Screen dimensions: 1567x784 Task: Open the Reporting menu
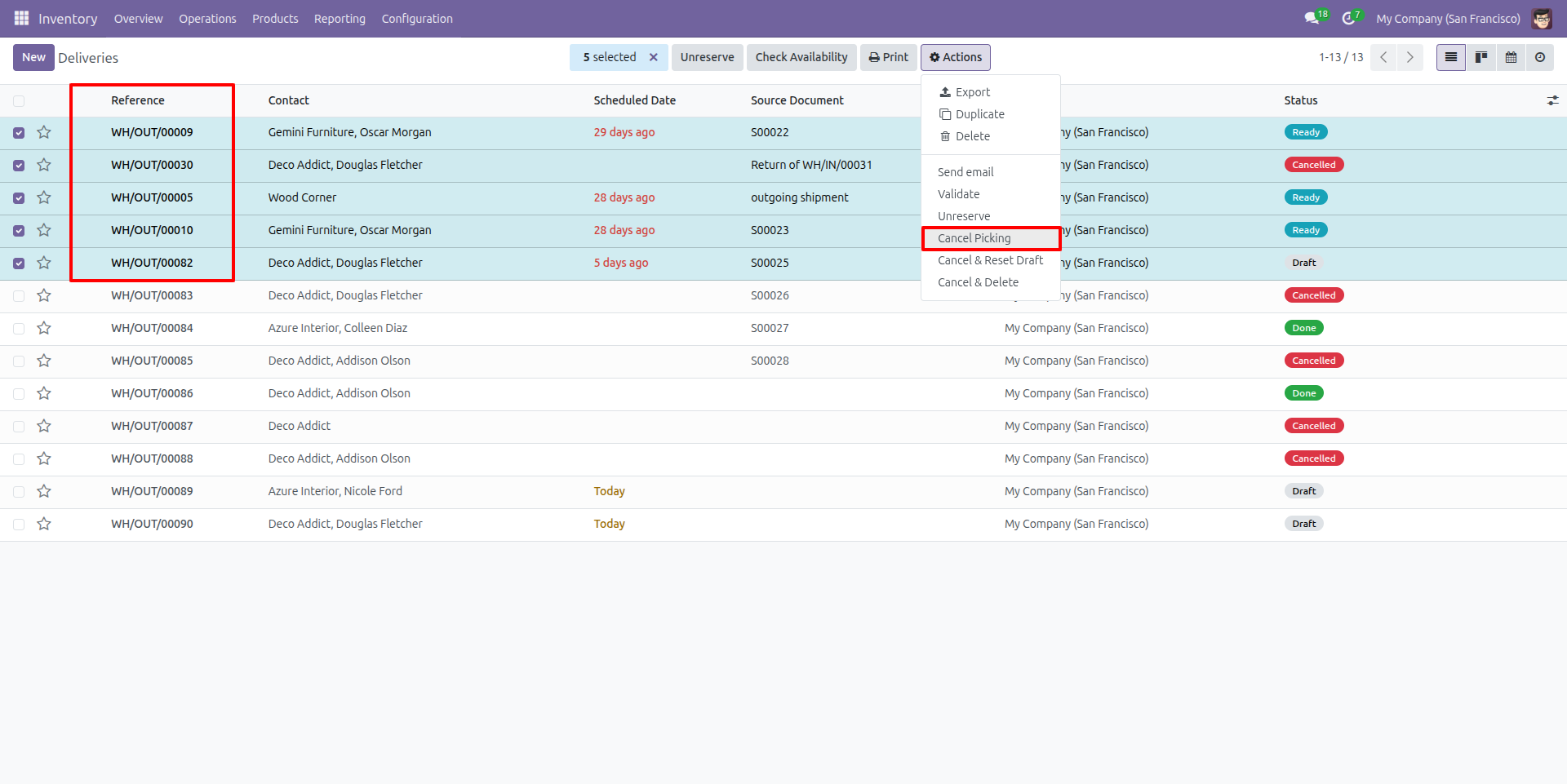pos(340,18)
